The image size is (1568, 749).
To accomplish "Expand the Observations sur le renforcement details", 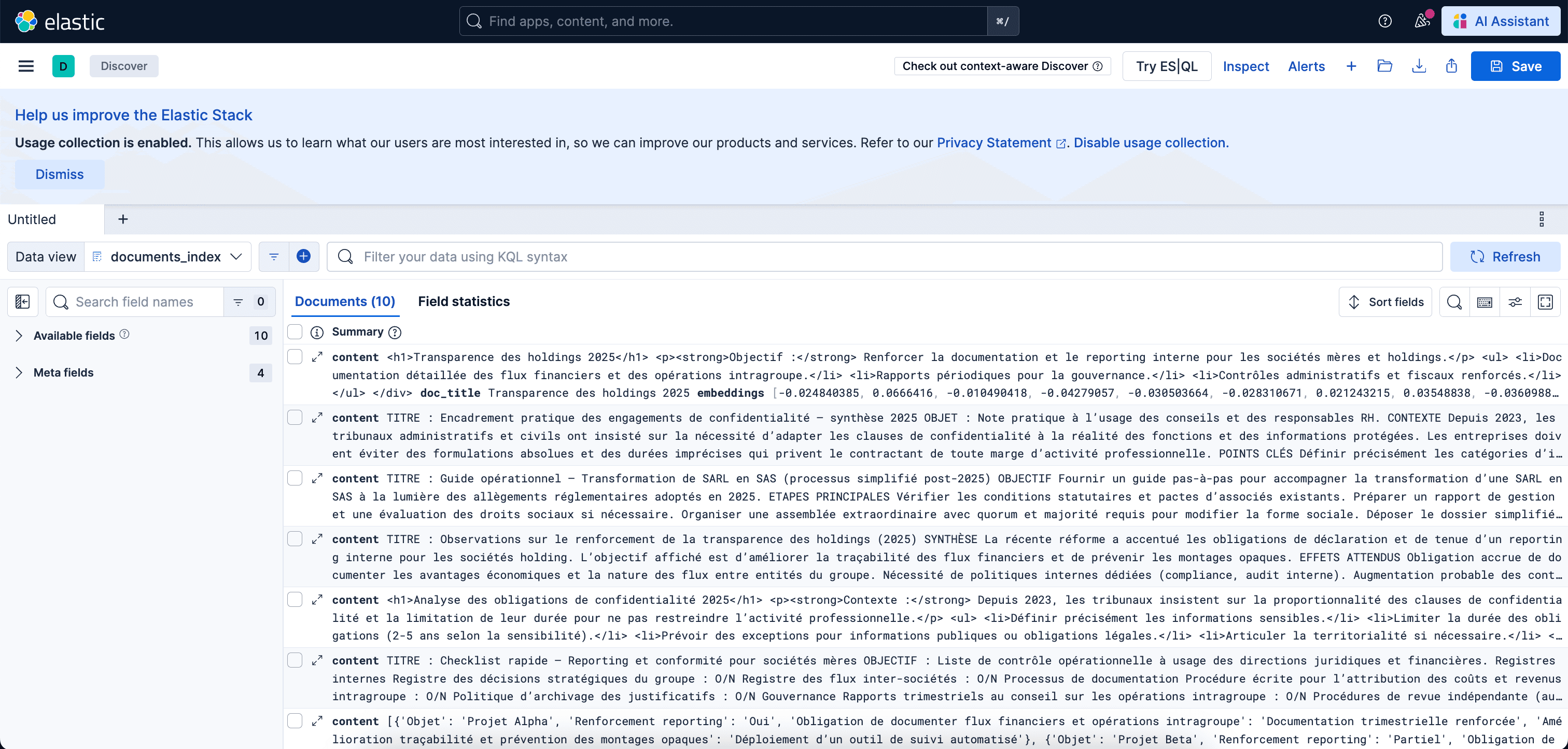I will pos(317,539).
